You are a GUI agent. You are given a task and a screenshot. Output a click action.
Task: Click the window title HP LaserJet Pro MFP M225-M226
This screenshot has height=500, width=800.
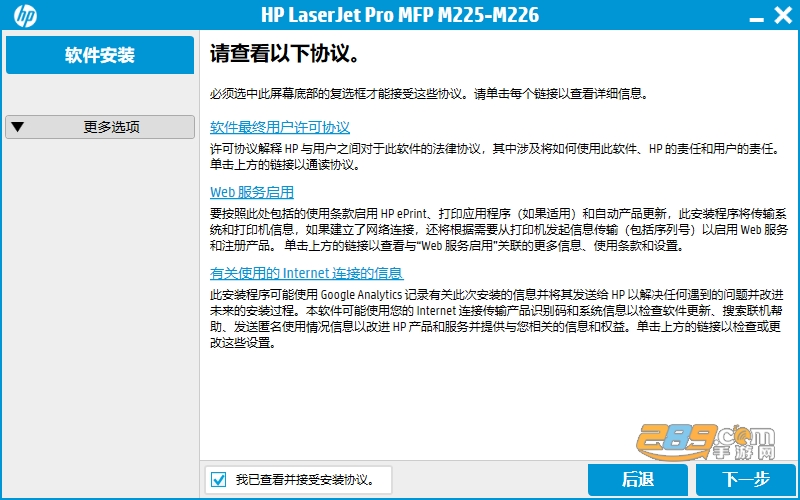pyautogui.click(x=400, y=15)
